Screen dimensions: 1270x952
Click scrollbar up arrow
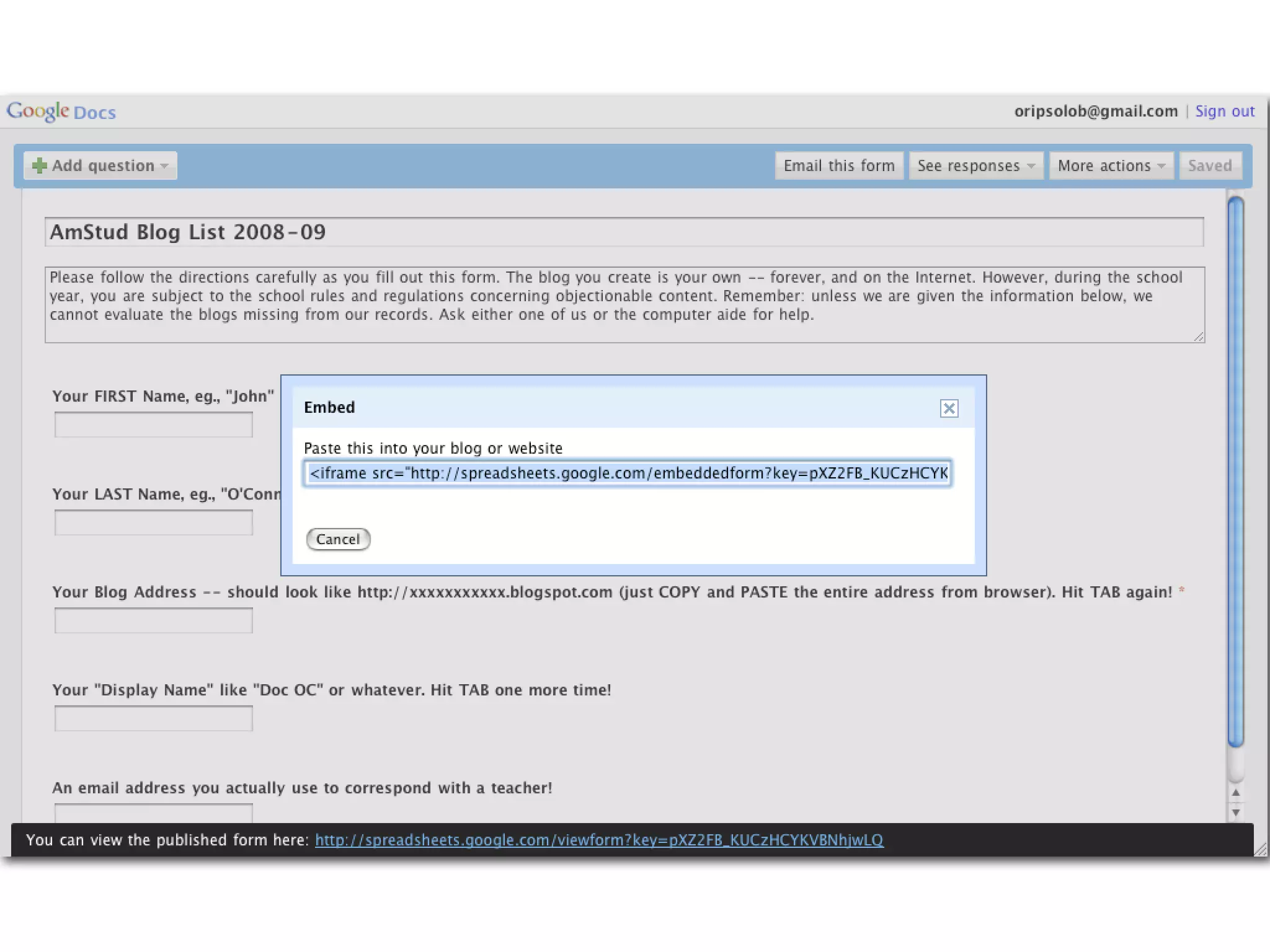coord(1235,793)
